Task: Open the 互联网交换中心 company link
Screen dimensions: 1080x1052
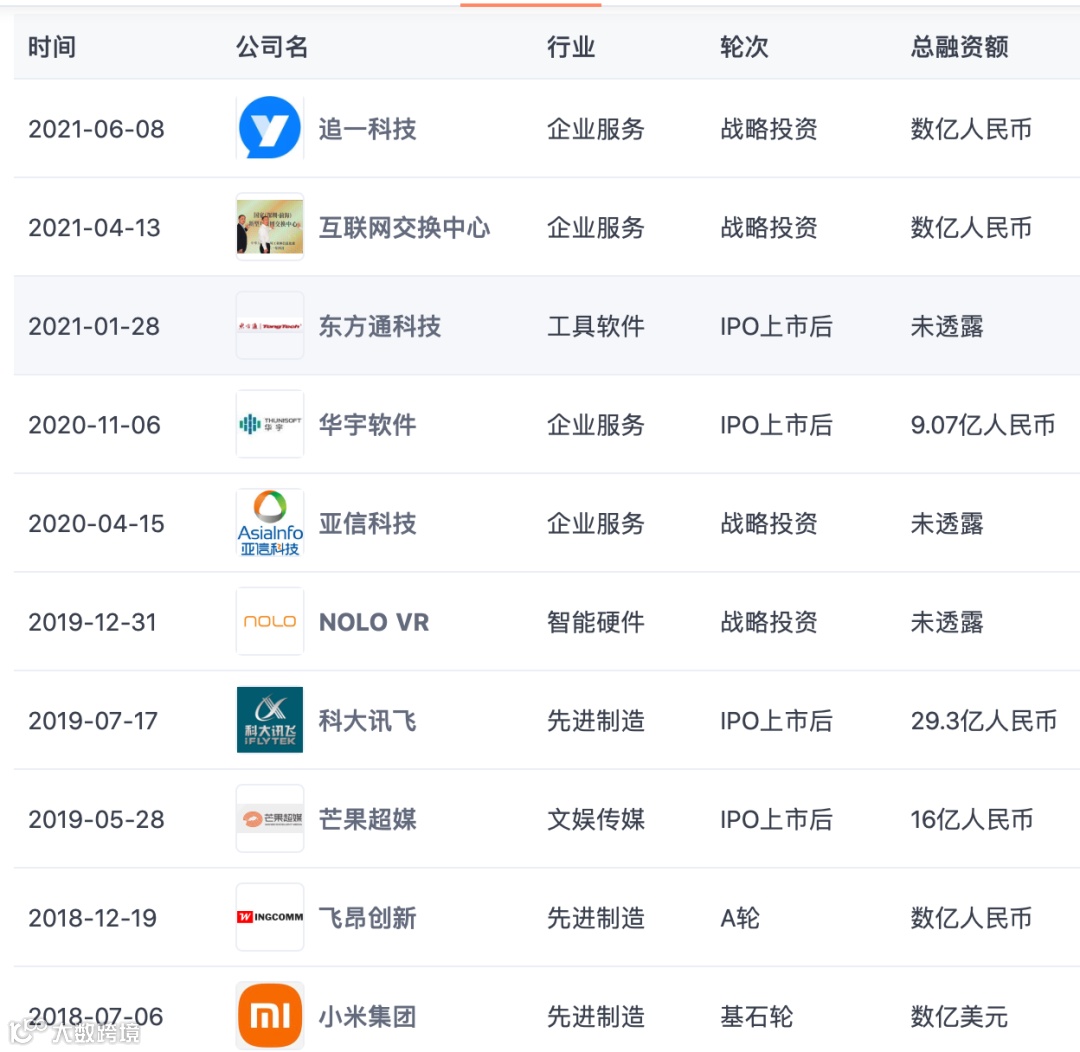Action: [x=404, y=227]
